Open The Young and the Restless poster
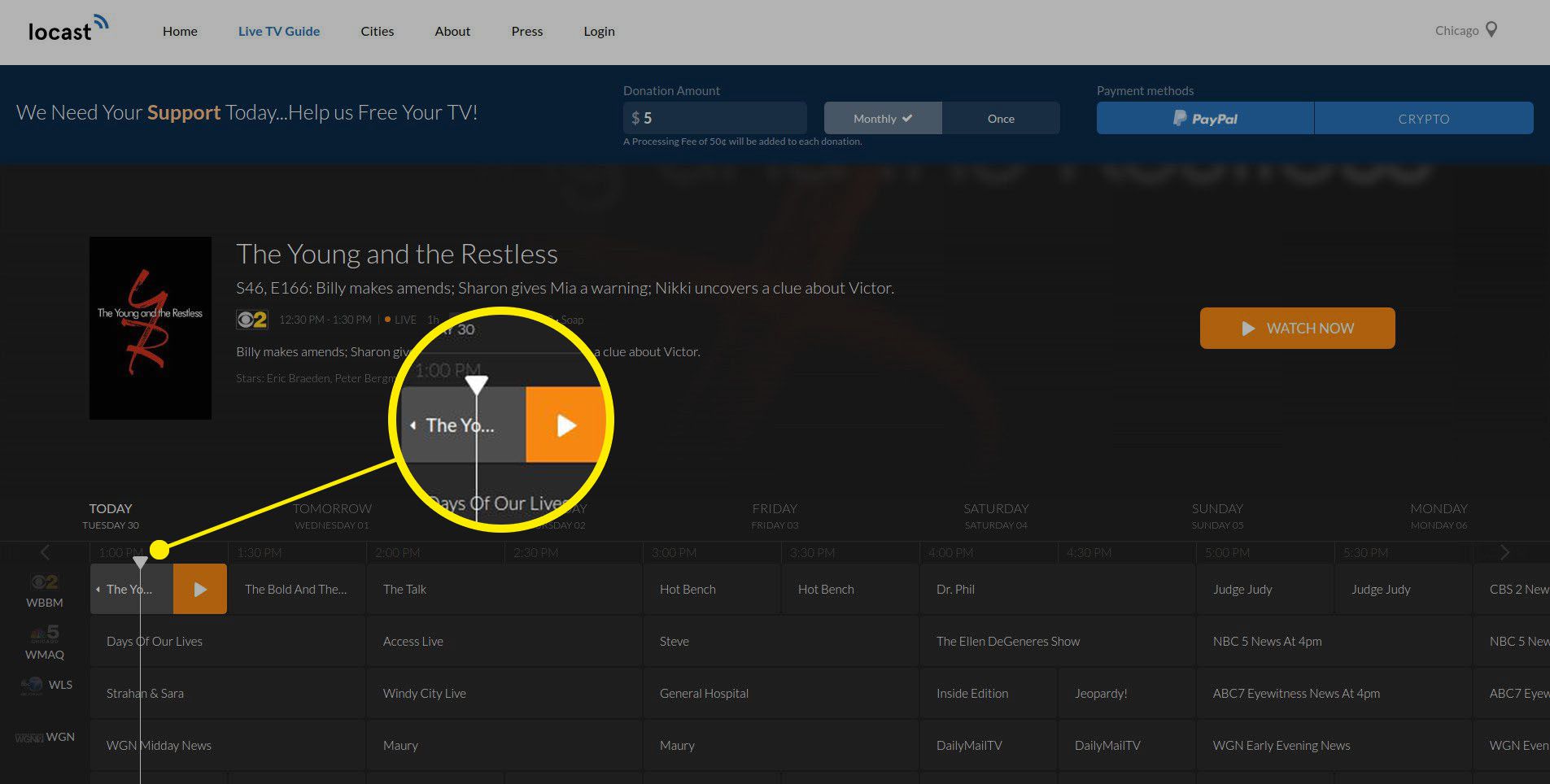 point(151,328)
